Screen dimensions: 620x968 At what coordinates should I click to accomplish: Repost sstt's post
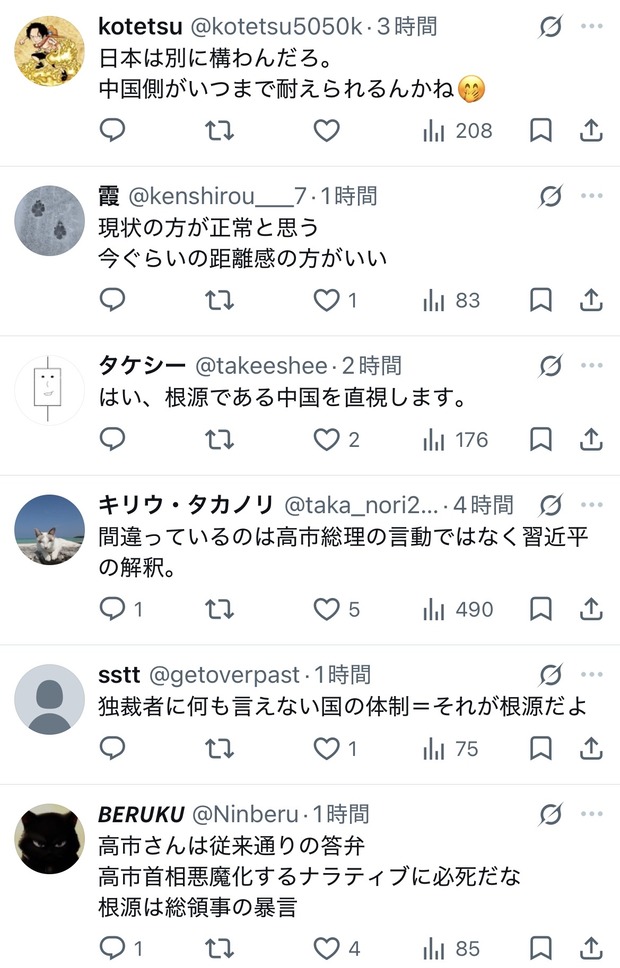click(219, 748)
